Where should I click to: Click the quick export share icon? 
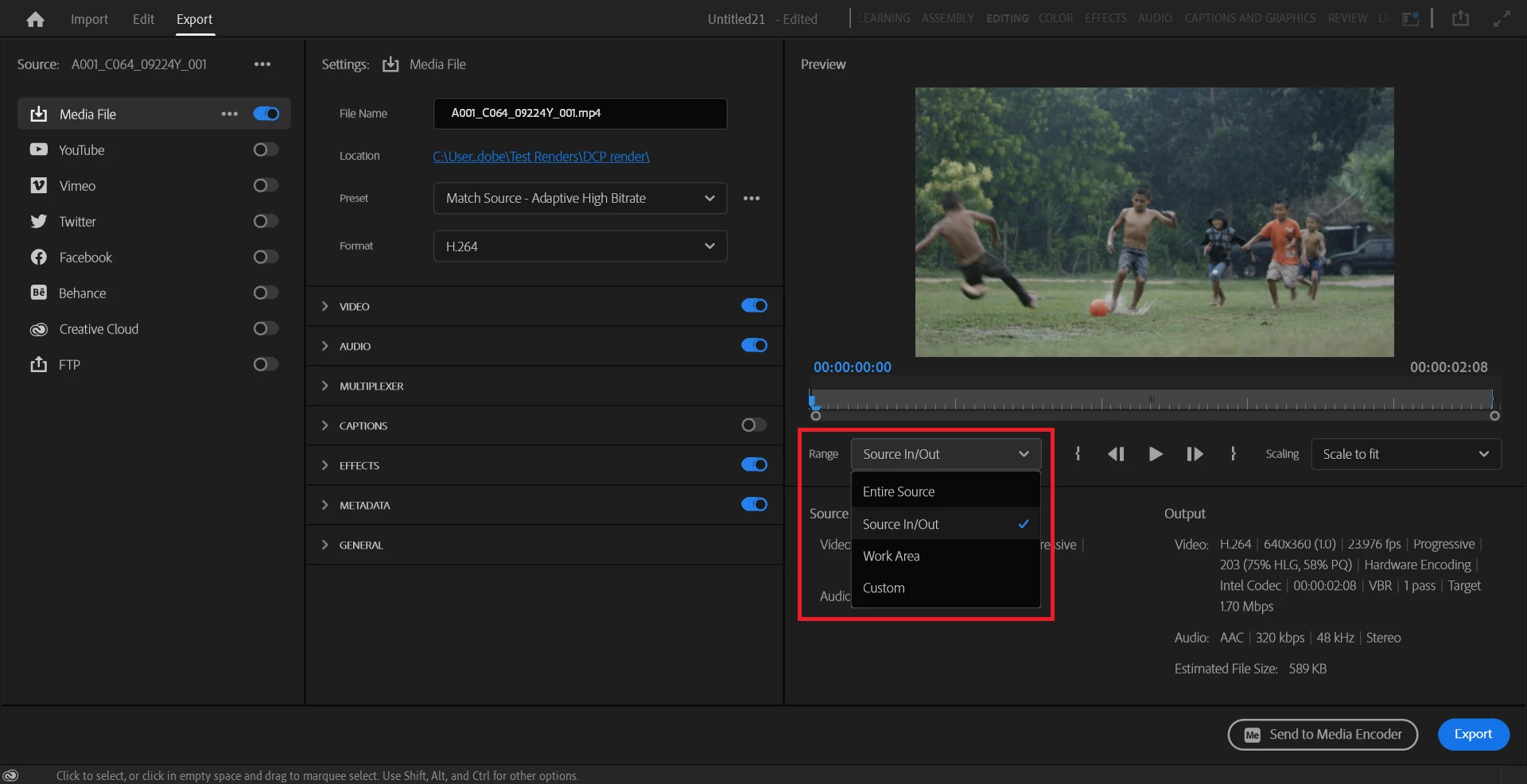click(x=1460, y=18)
